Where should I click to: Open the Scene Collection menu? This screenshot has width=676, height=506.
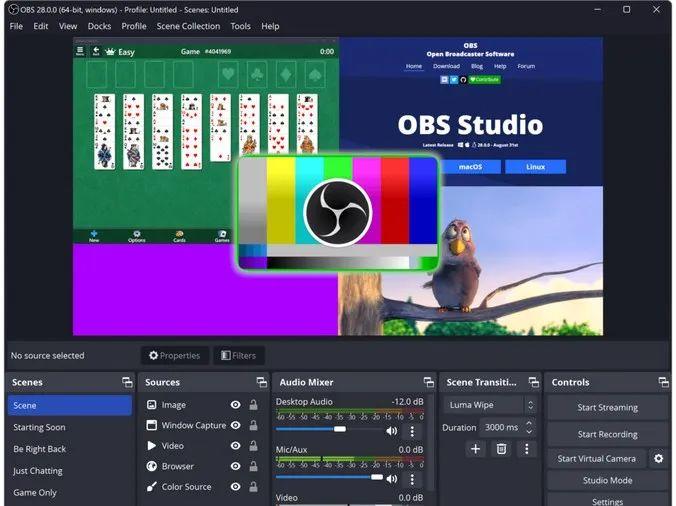pos(188,26)
